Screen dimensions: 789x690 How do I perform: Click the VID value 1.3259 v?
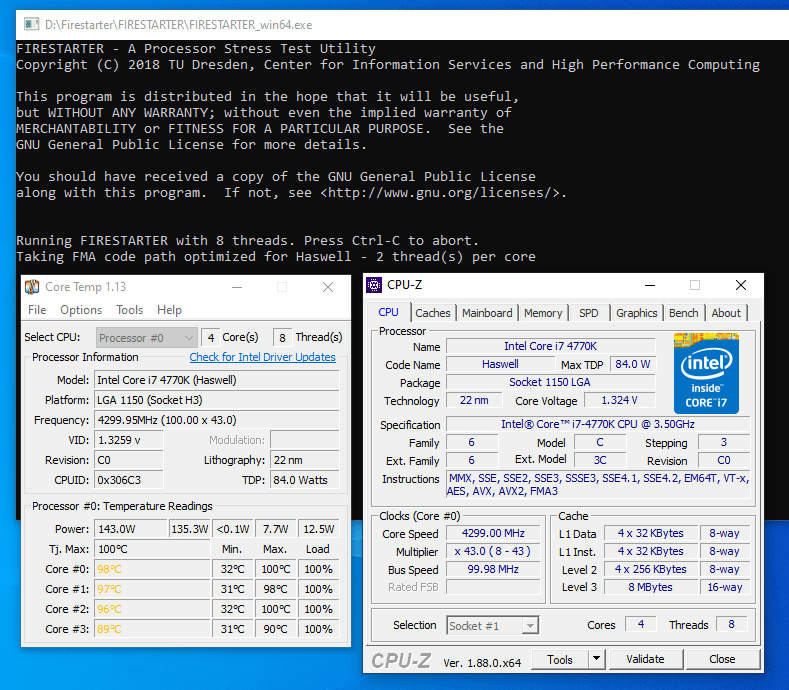point(129,440)
